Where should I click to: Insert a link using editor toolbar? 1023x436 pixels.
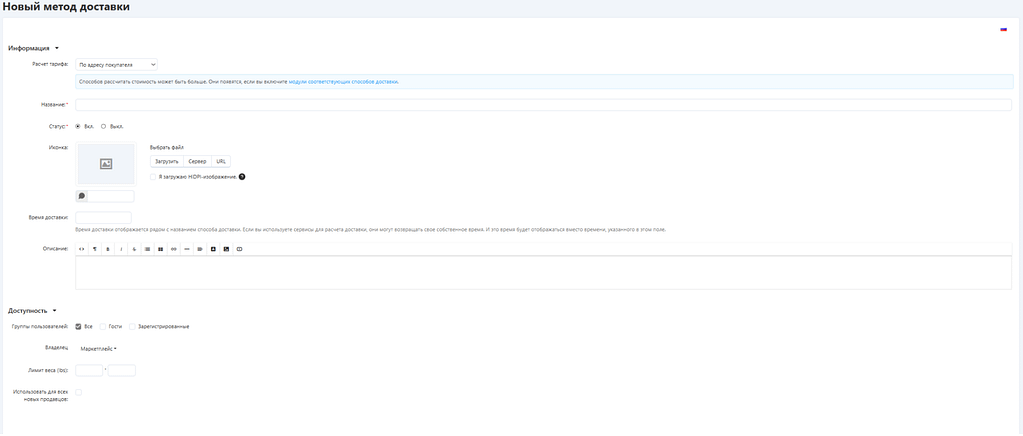pos(173,248)
